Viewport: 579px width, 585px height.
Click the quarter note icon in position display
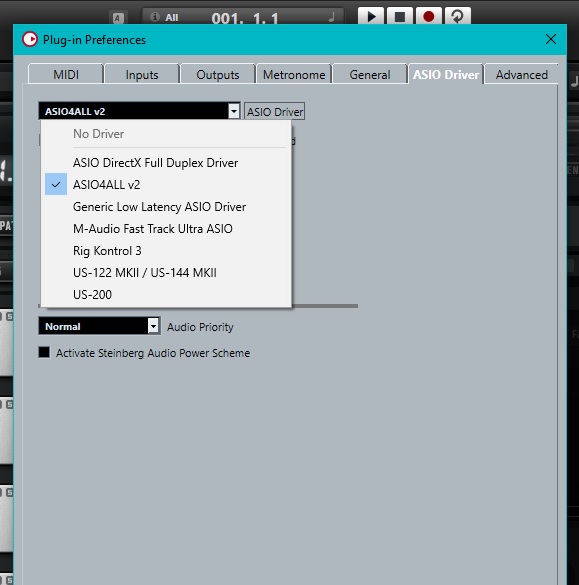pyautogui.click(x=331, y=17)
